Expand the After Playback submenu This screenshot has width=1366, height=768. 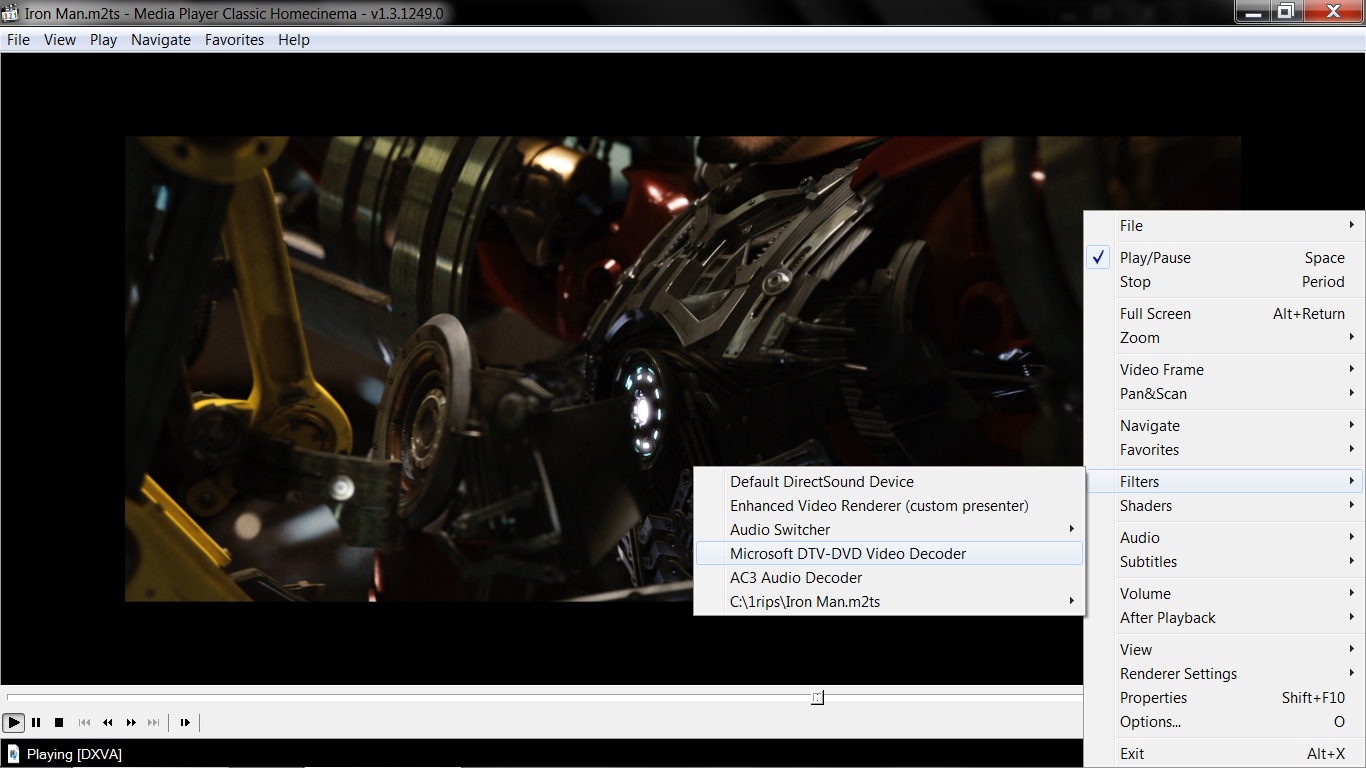[x=1224, y=617]
